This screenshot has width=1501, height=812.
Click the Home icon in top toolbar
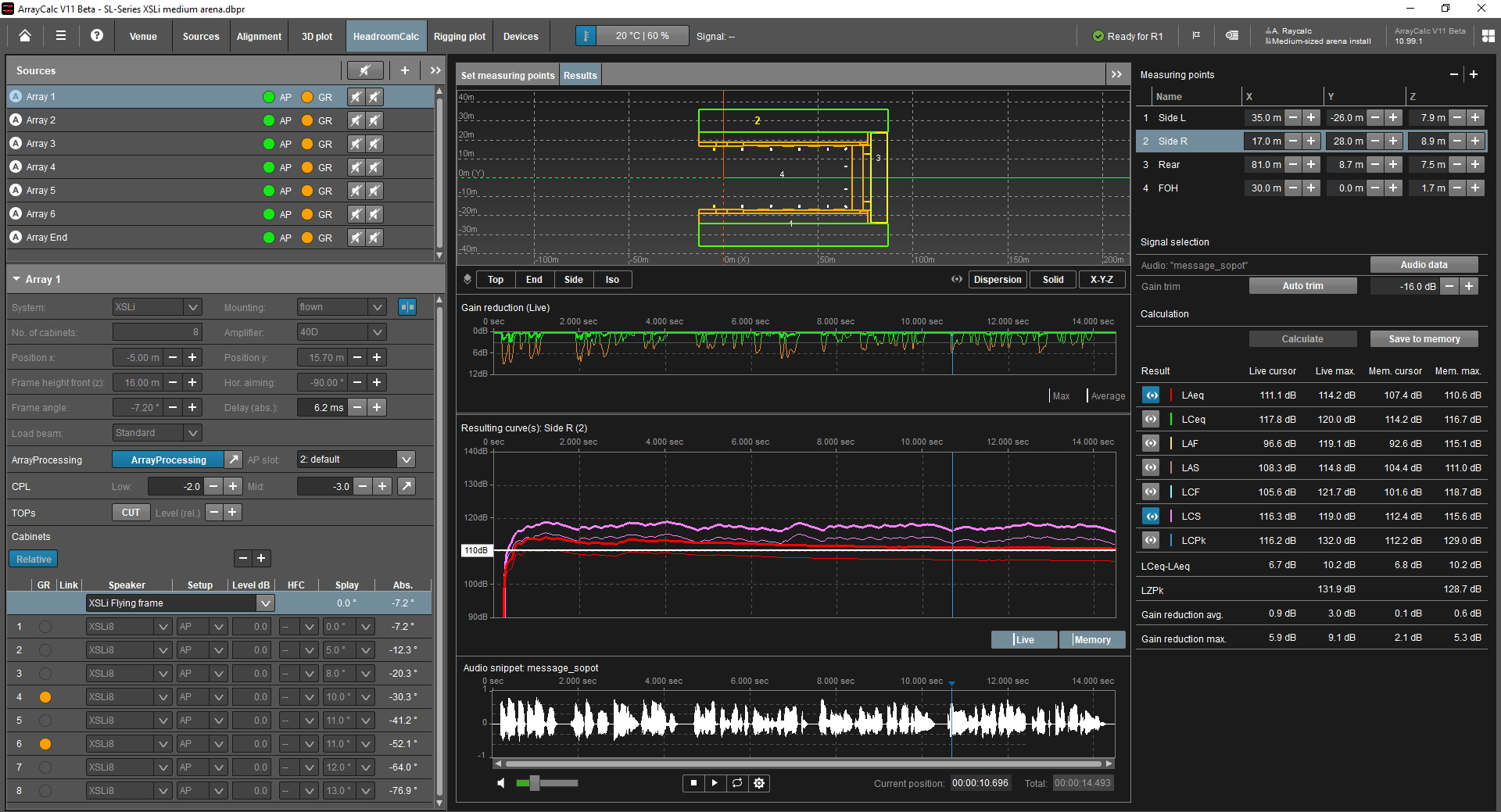(x=25, y=36)
